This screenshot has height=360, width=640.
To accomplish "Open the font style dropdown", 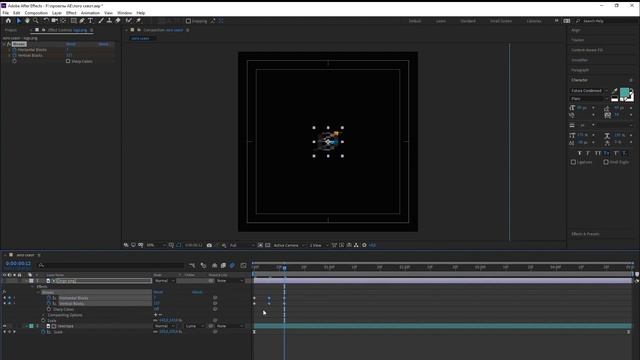I will [589, 99].
